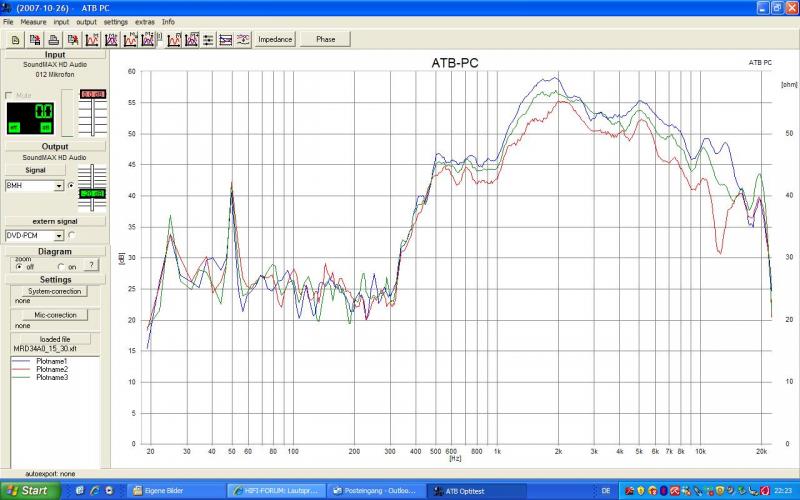The image size is (800, 500).
Task: Select the radio button next to DVD-PCM
Action: pos(71,235)
